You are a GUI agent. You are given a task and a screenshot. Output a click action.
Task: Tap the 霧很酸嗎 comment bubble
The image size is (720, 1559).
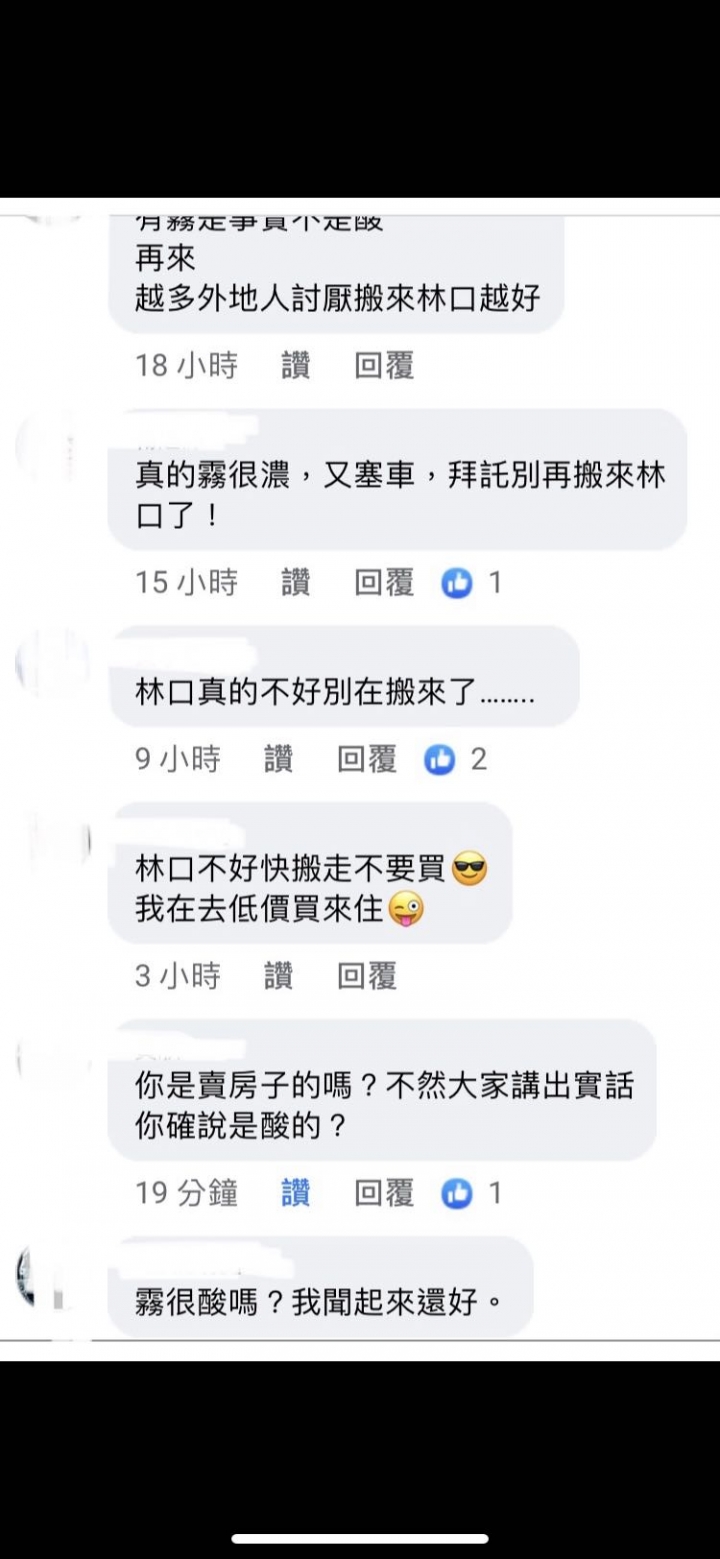pyautogui.click(x=320, y=1287)
